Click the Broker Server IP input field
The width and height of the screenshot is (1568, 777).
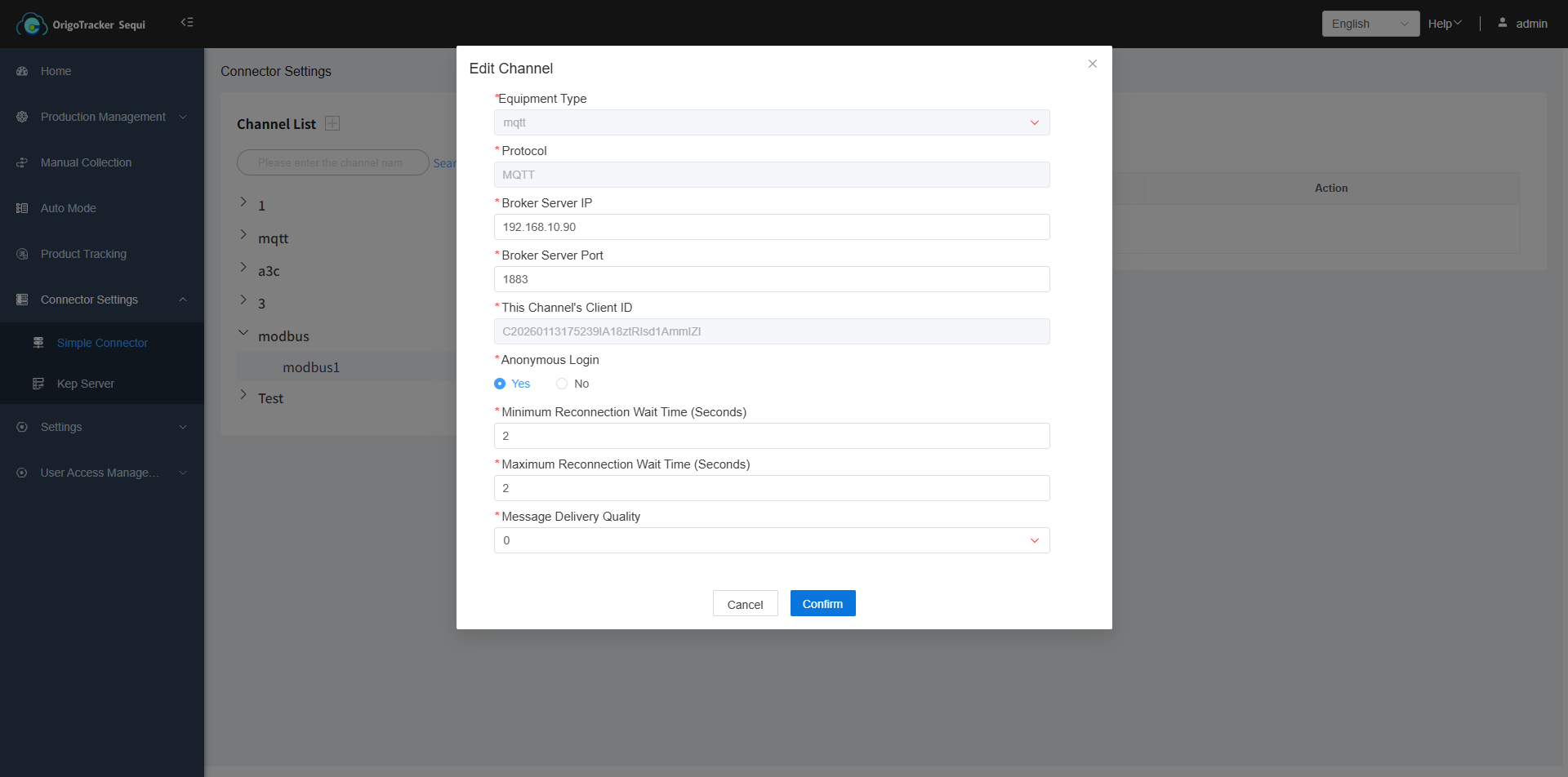(771, 227)
